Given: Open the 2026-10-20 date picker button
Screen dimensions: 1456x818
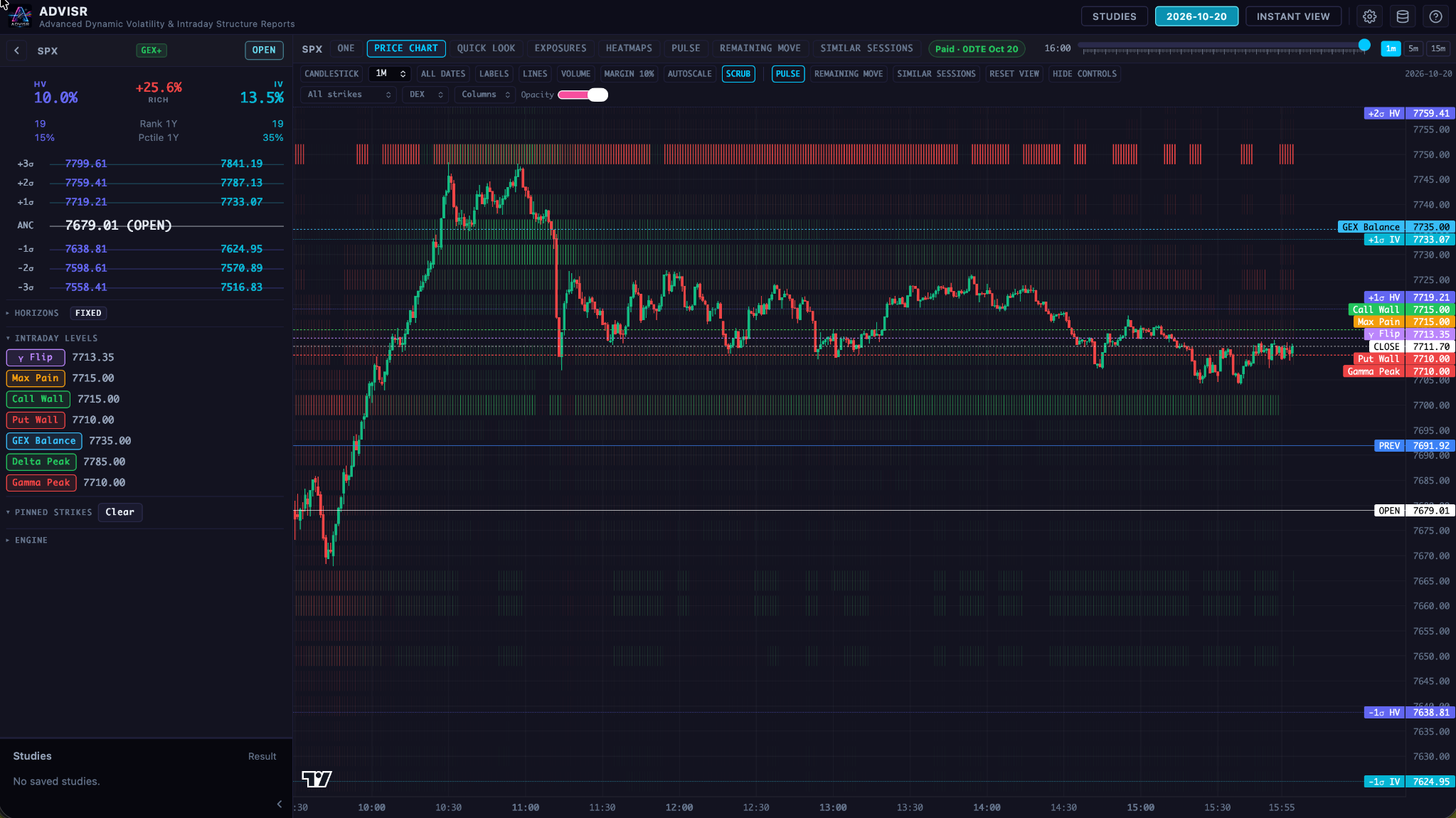Looking at the screenshot, I should [1196, 16].
